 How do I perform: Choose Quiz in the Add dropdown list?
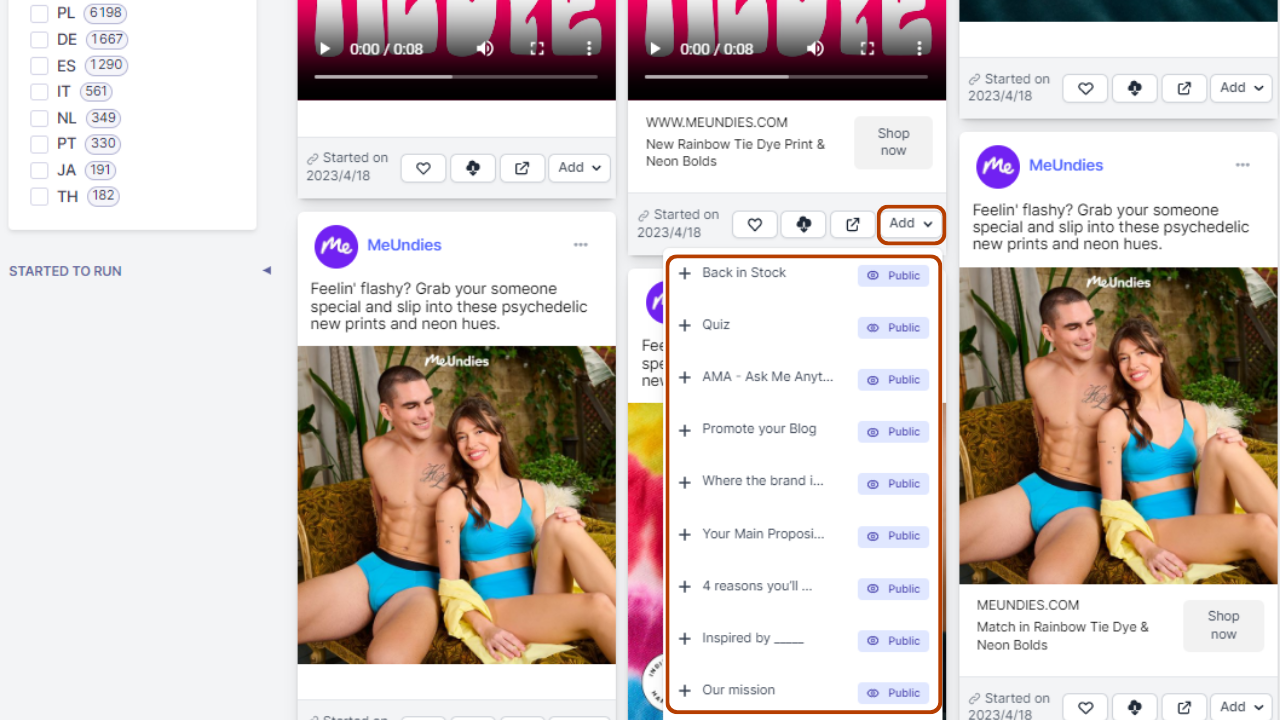tap(716, 325)
